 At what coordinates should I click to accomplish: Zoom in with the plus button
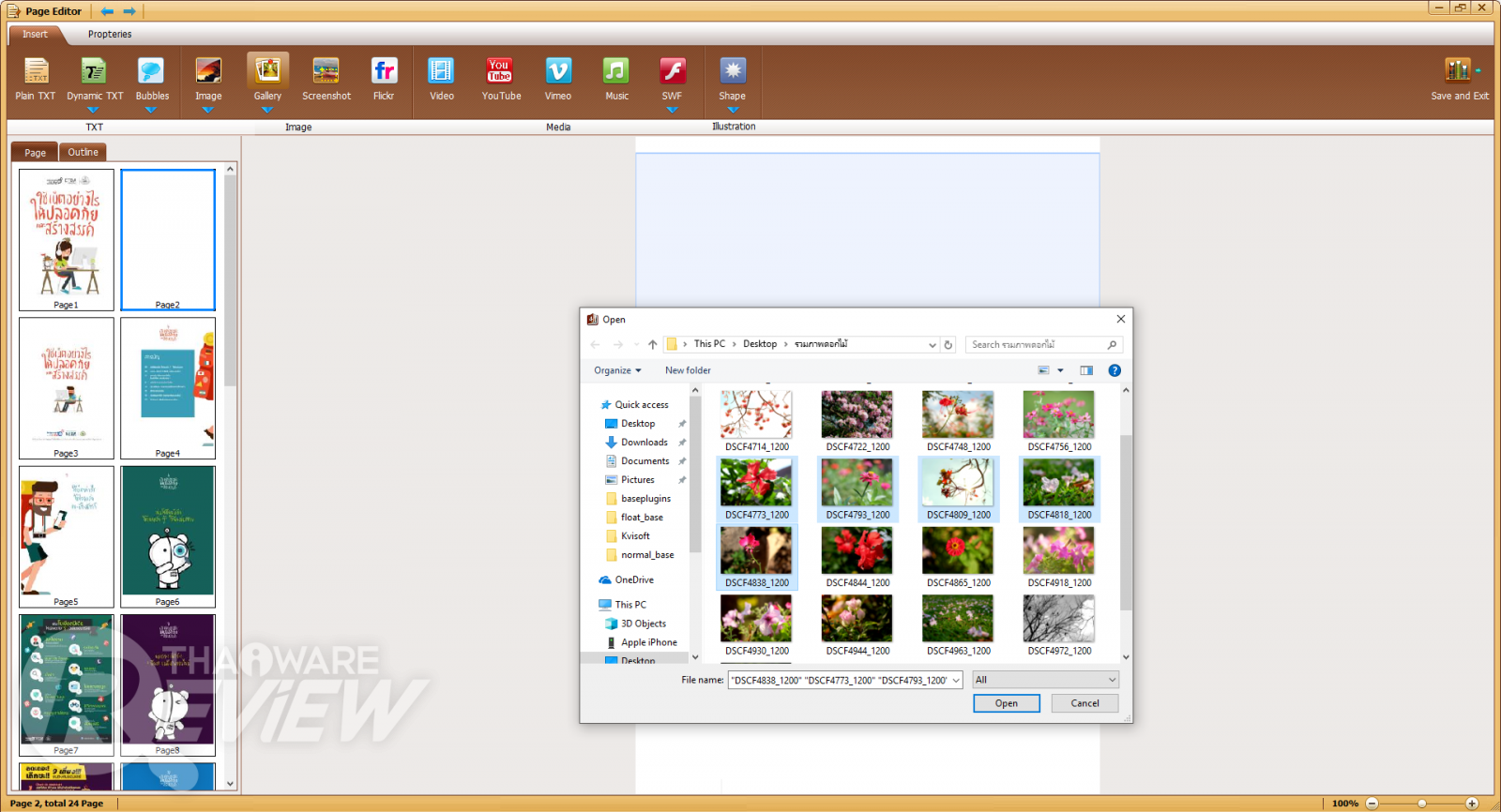coord(1472,804)
